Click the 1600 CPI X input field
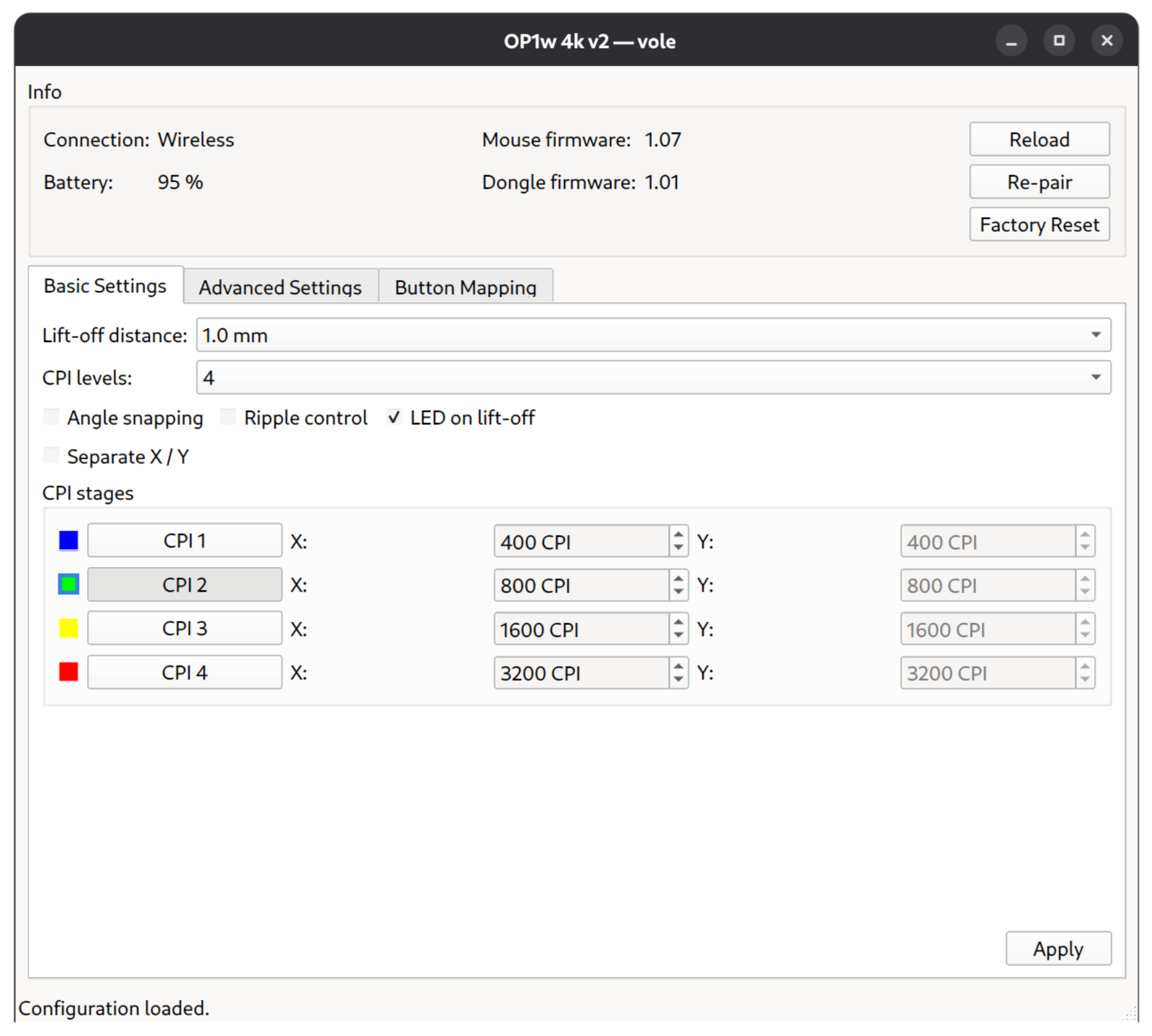1152x1036 pixels. tap(581, 629)
